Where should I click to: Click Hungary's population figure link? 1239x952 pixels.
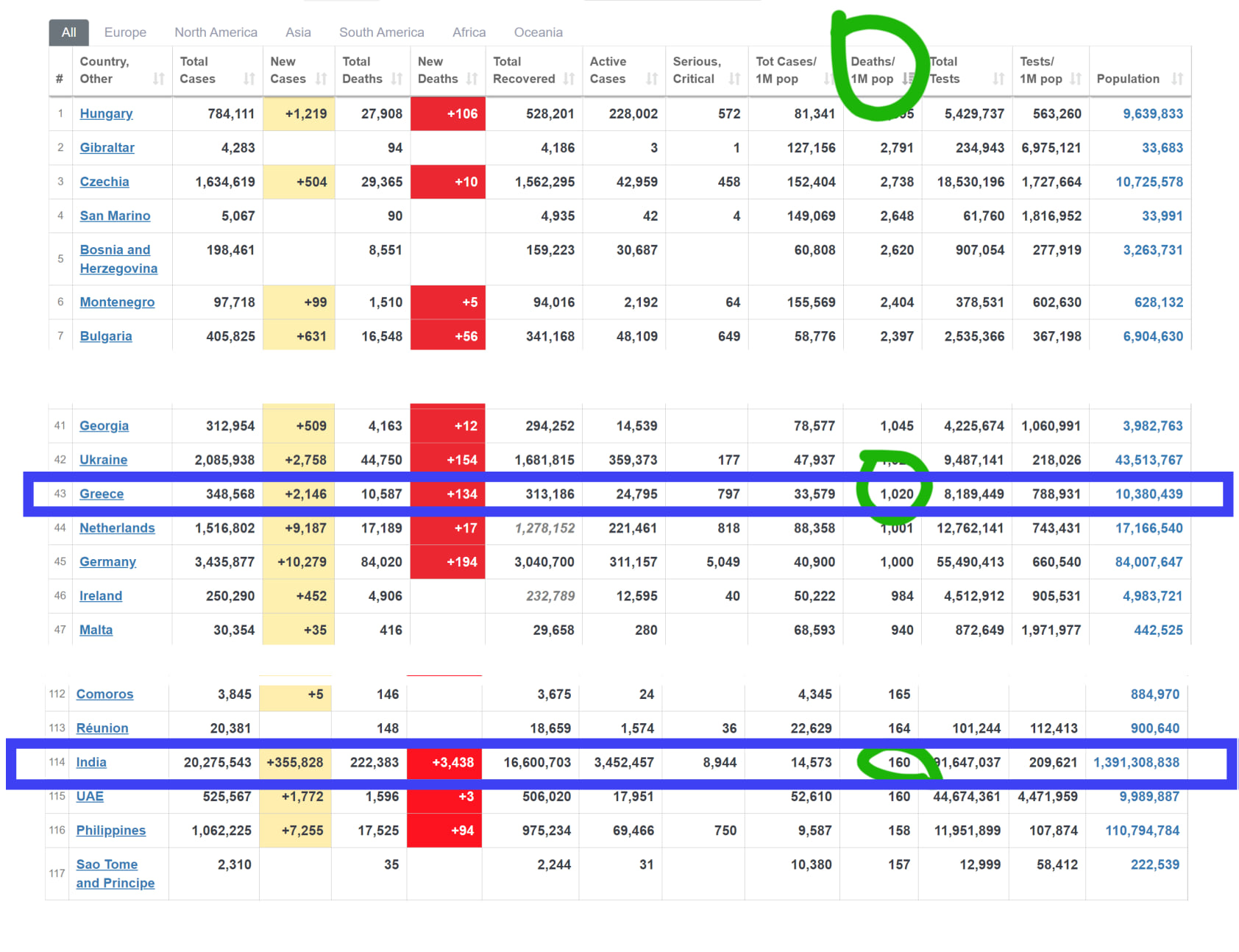(x=1152, y=114)
